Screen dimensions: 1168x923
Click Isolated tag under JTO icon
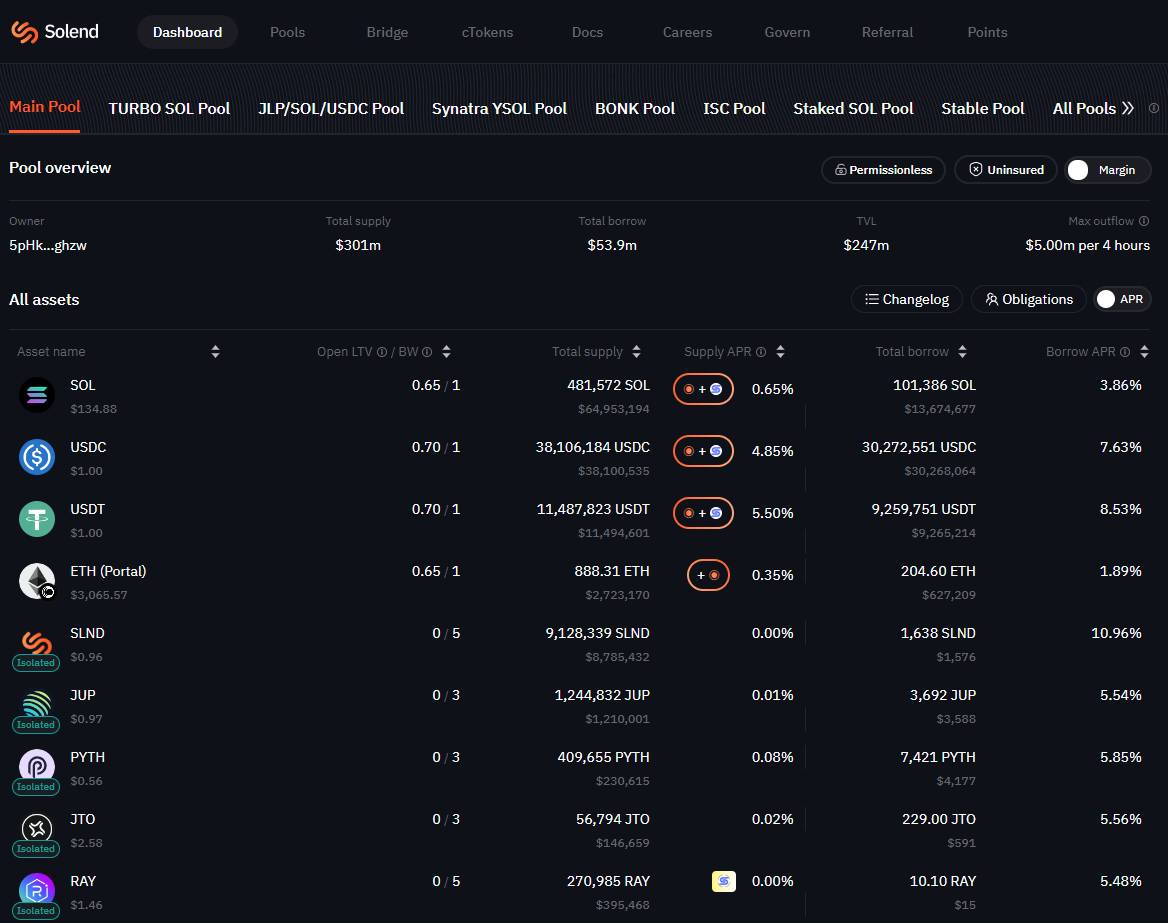click(x=36, y=849)
